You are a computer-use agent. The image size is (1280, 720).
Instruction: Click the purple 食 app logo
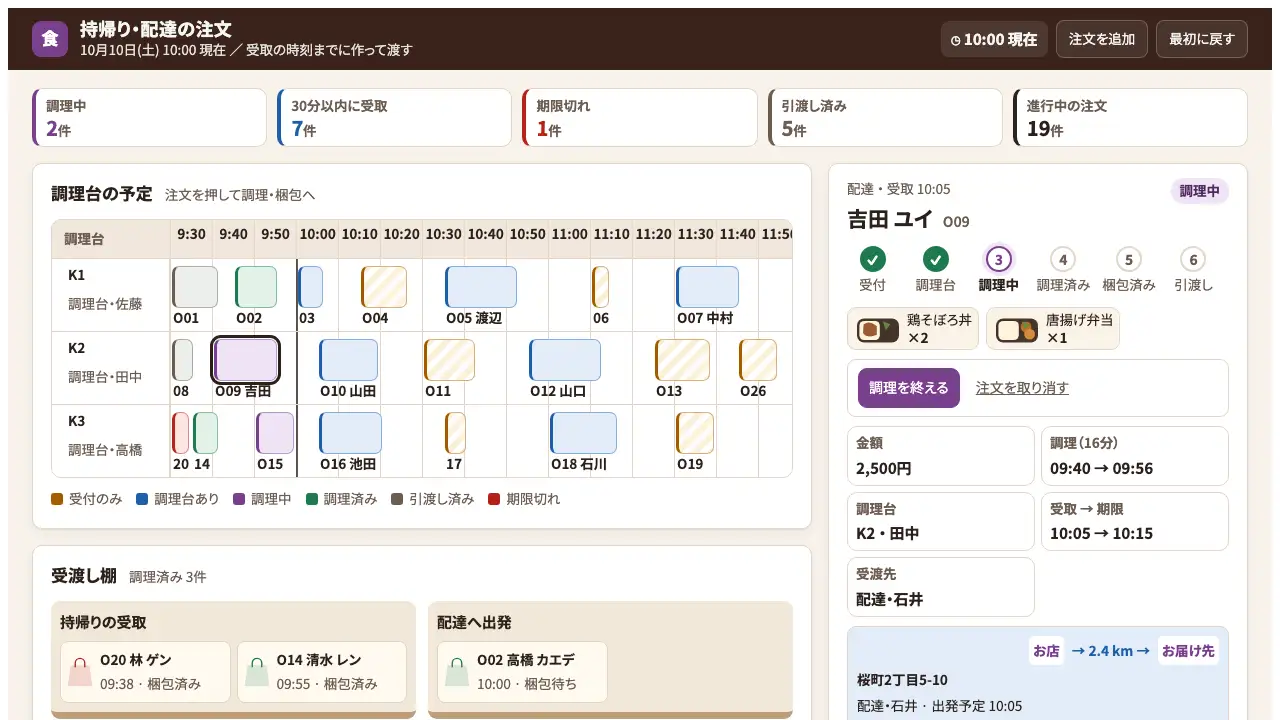[x=50, y=39]
